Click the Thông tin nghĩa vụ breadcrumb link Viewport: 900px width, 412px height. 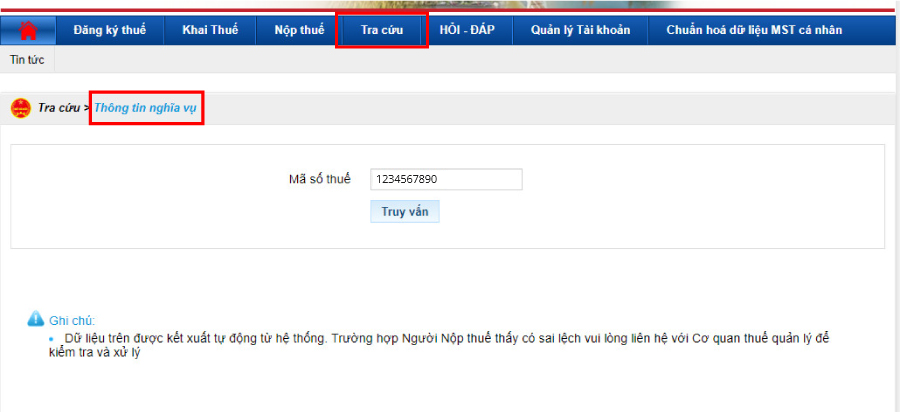pyautogui.click(x=145, y=108)
